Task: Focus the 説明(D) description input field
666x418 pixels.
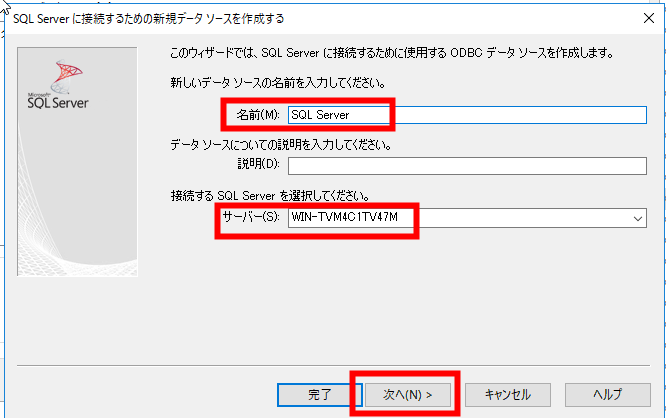Action: (x=467, y=166)
